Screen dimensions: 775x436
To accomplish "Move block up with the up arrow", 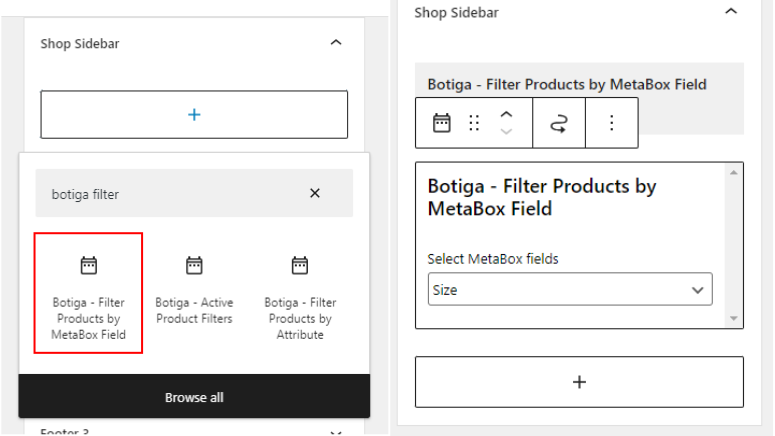I will 506,115.
